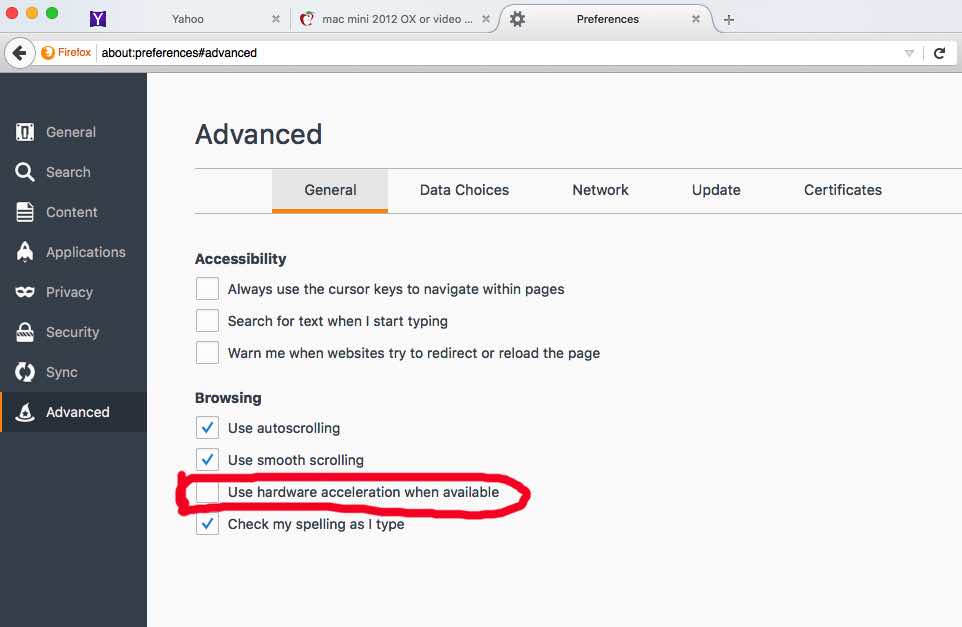Open the URL history dropdown arrow
This screenshot has height=627, width=962.
coord(909,53)
